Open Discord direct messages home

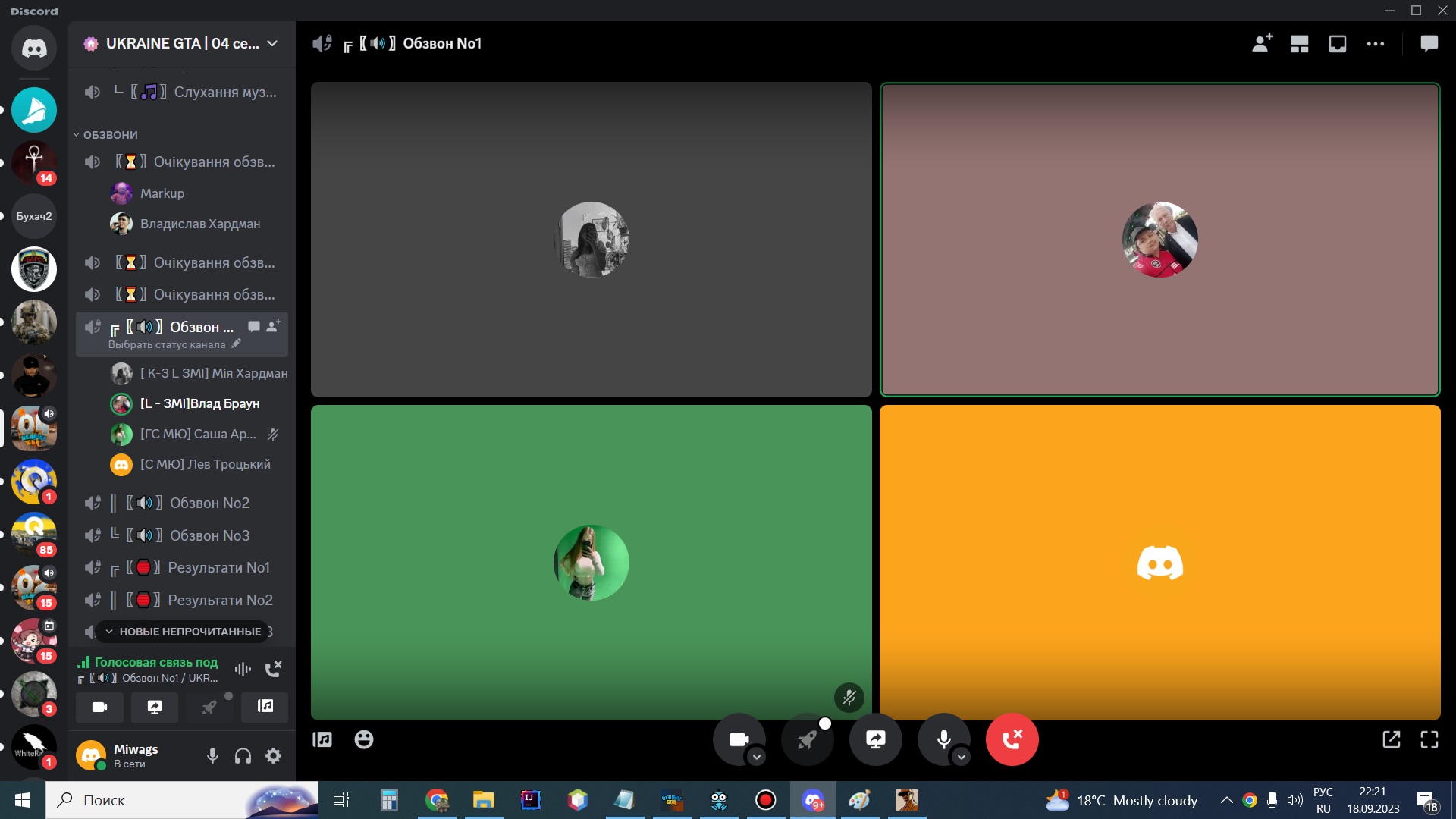click(x=34, y=48)
